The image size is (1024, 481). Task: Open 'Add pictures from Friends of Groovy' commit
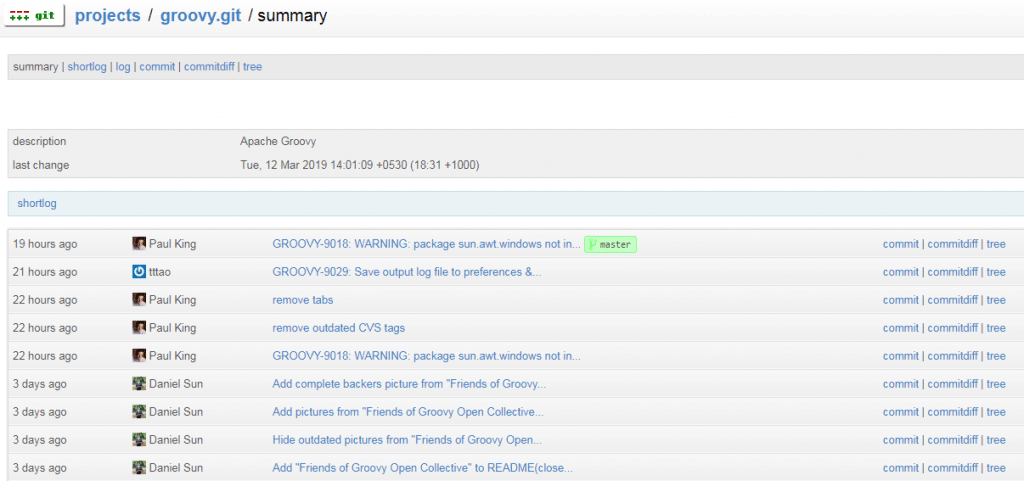click(x=408, y=412)
